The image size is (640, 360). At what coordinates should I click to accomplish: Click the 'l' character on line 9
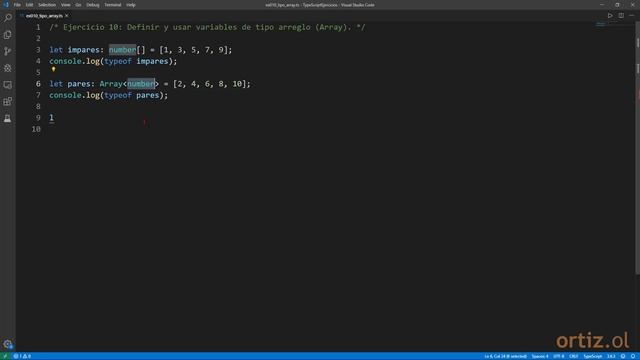[x=51, y=118]
